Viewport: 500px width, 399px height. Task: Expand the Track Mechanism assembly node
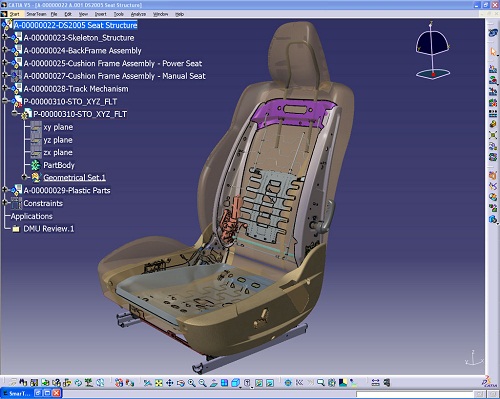[4, 88]
